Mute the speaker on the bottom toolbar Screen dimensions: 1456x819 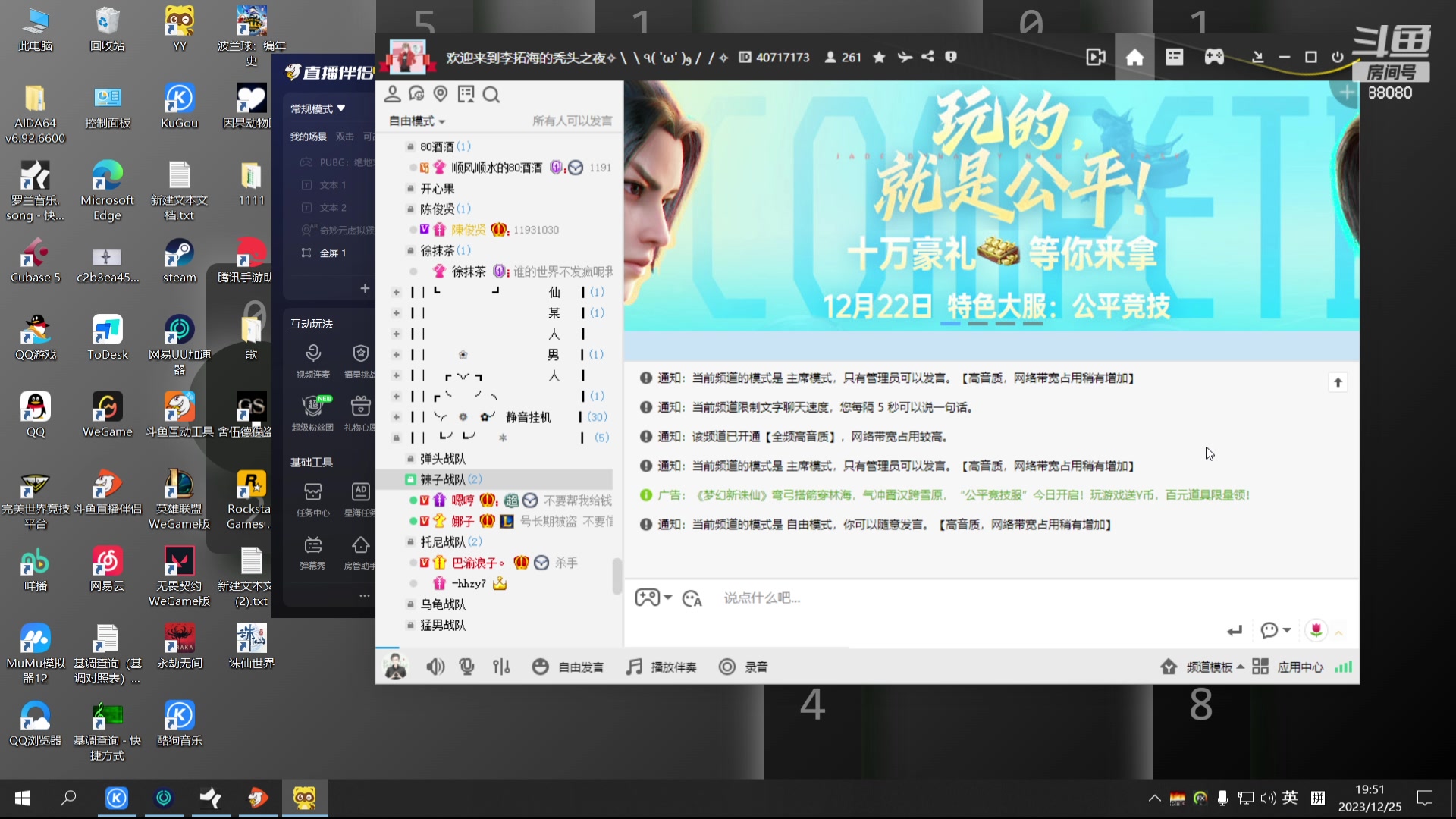pos(435,667)
